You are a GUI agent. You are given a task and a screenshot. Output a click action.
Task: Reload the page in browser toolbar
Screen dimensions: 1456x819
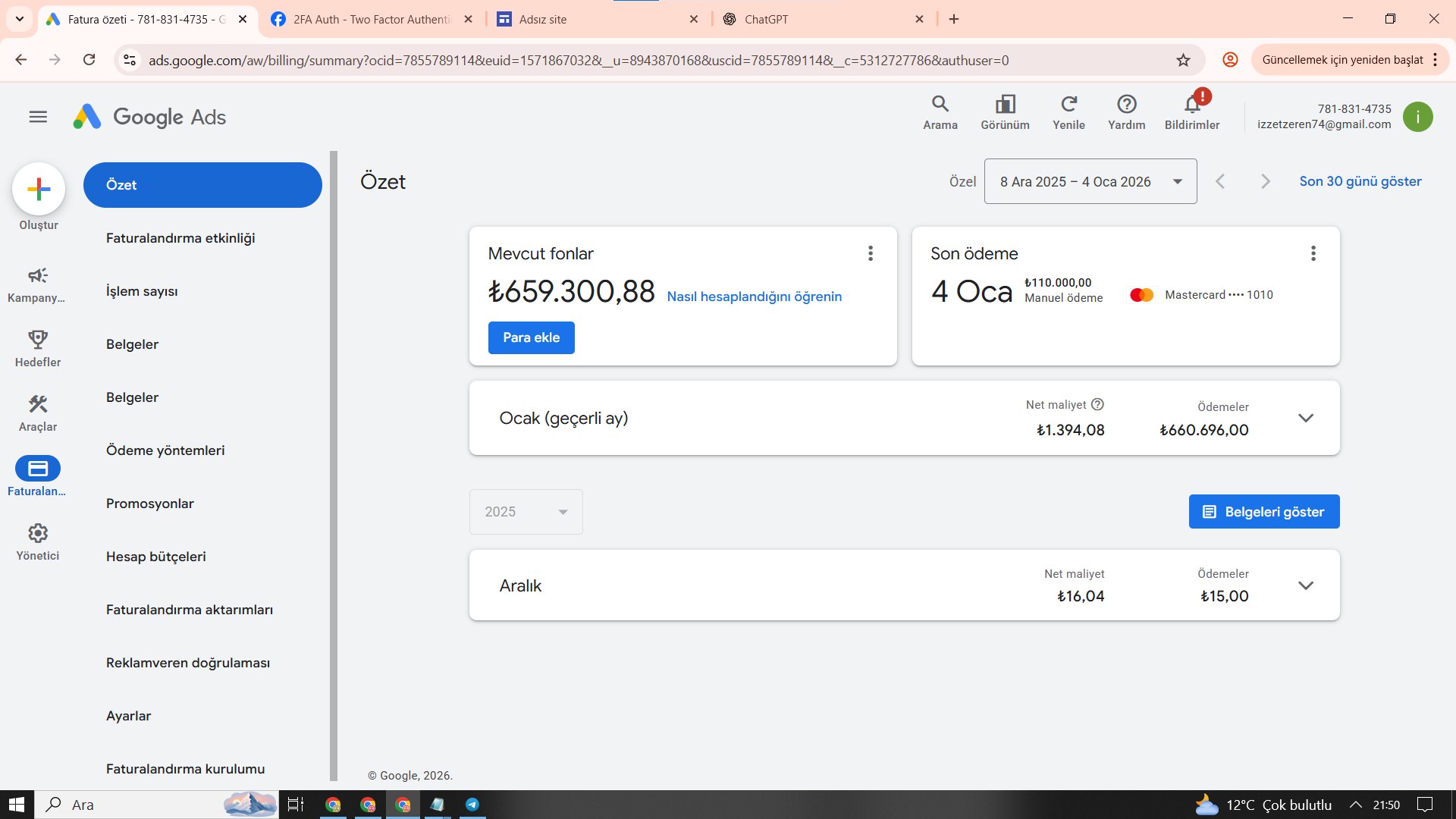tap(89, 60)
